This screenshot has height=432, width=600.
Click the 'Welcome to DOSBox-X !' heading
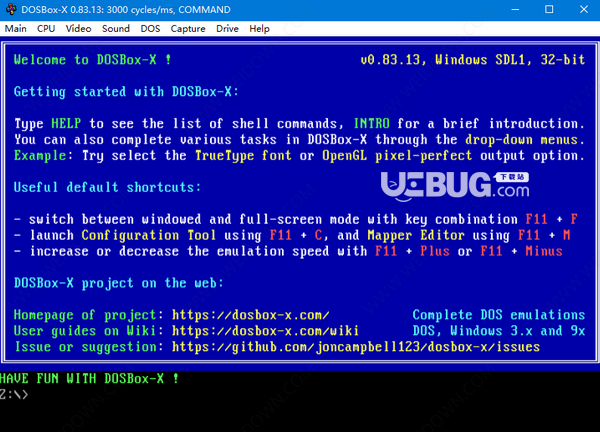click(x=93, y=60)
